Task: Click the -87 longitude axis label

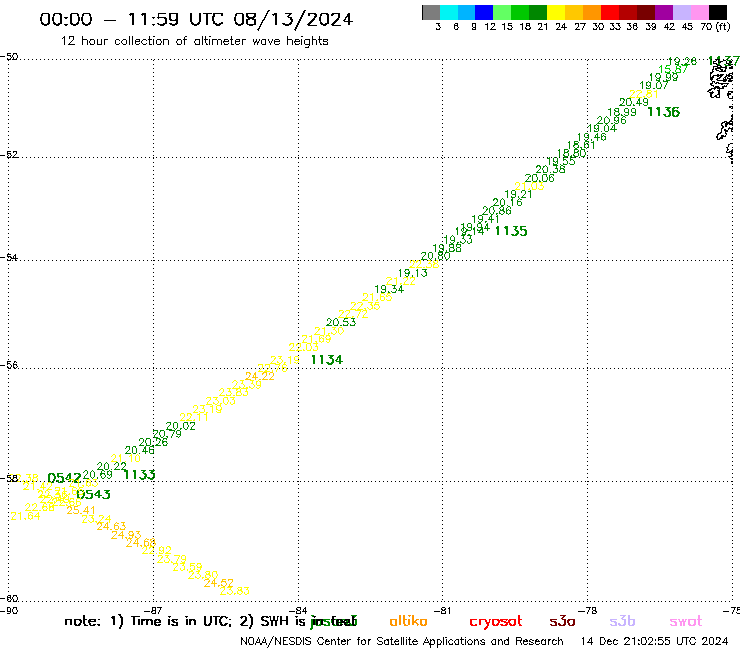Action: (x=154, y=611)
